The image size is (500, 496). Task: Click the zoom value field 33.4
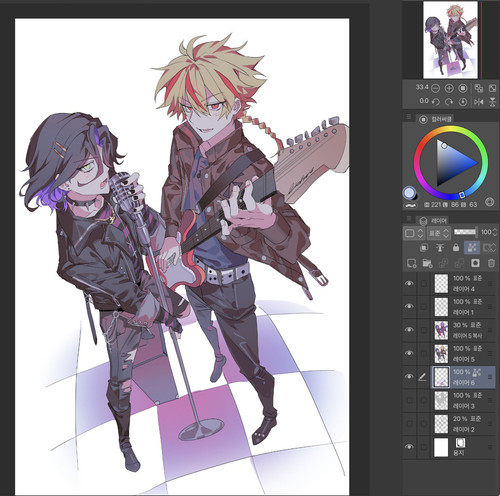[x=422, y=87]
